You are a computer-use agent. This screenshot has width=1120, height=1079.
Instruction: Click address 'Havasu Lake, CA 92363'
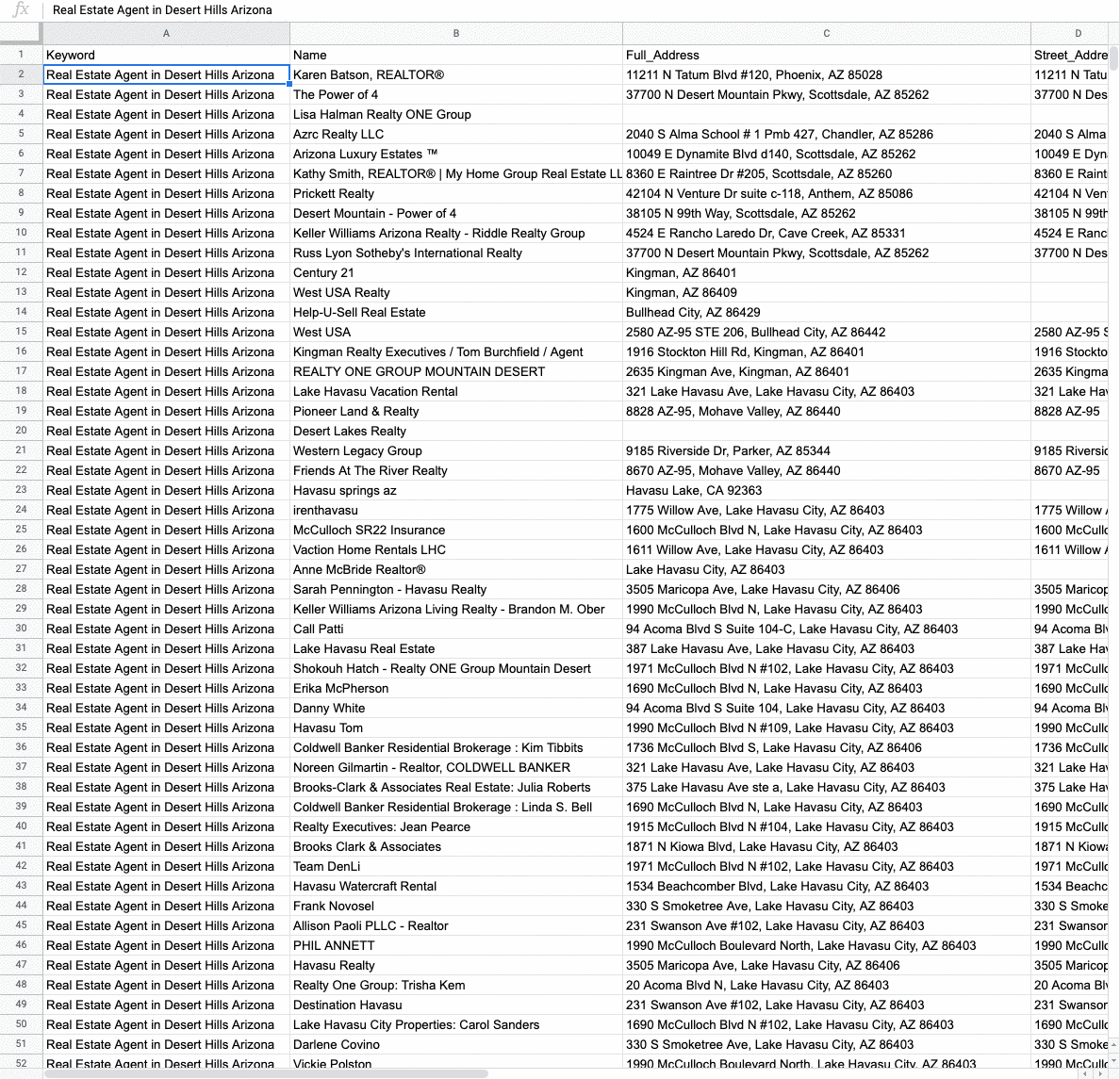827,490
